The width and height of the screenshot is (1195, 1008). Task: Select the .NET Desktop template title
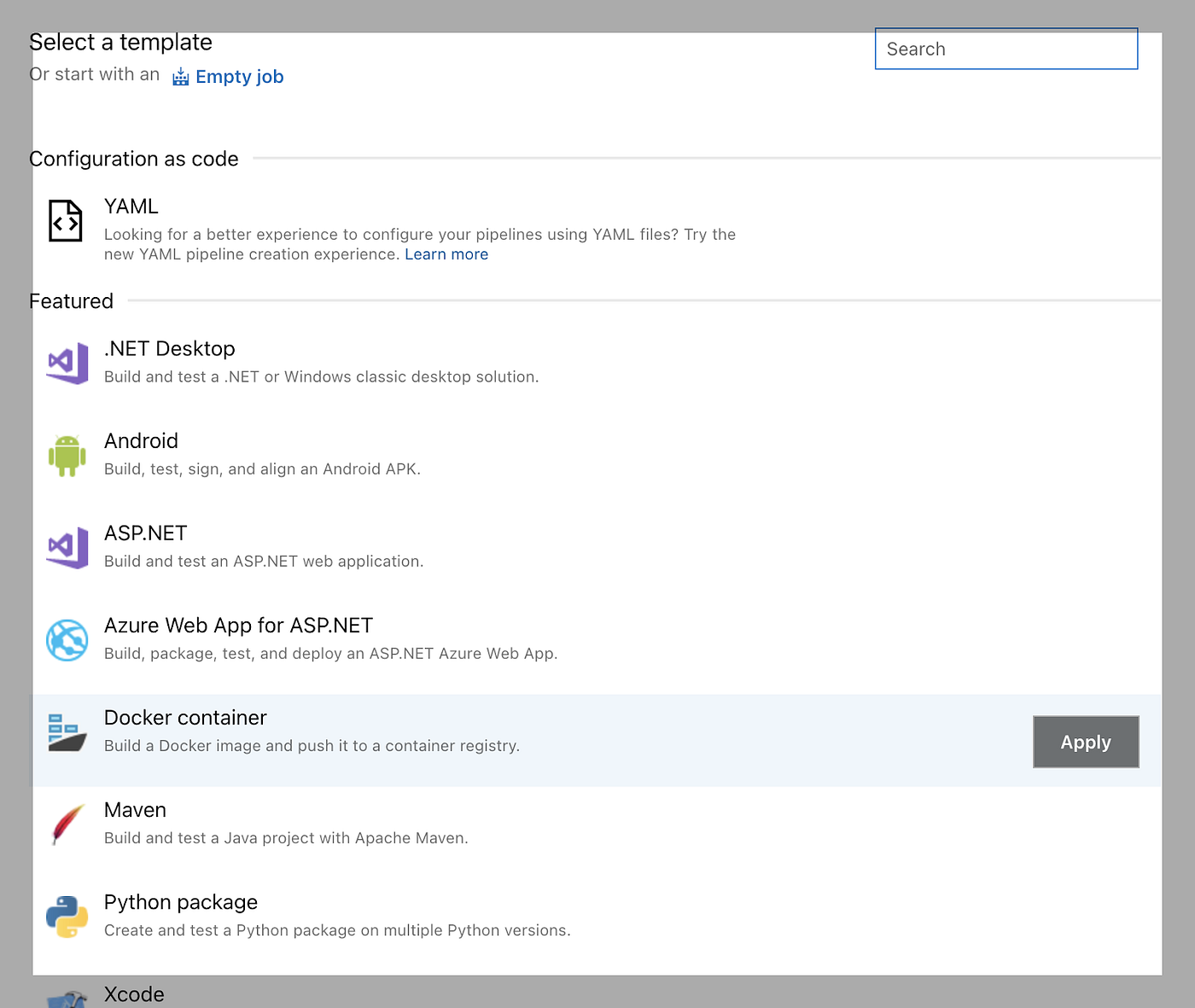pyautogui.click(x=170, y=349)
